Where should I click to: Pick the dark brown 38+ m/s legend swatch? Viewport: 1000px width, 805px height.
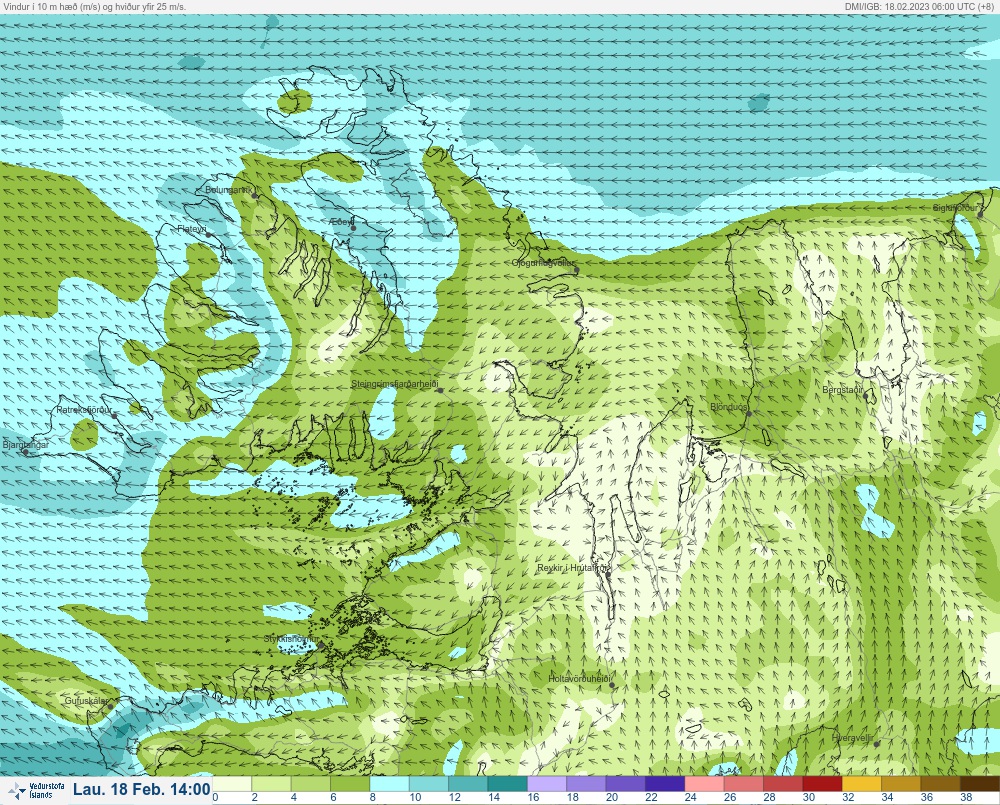coord(980,784)
